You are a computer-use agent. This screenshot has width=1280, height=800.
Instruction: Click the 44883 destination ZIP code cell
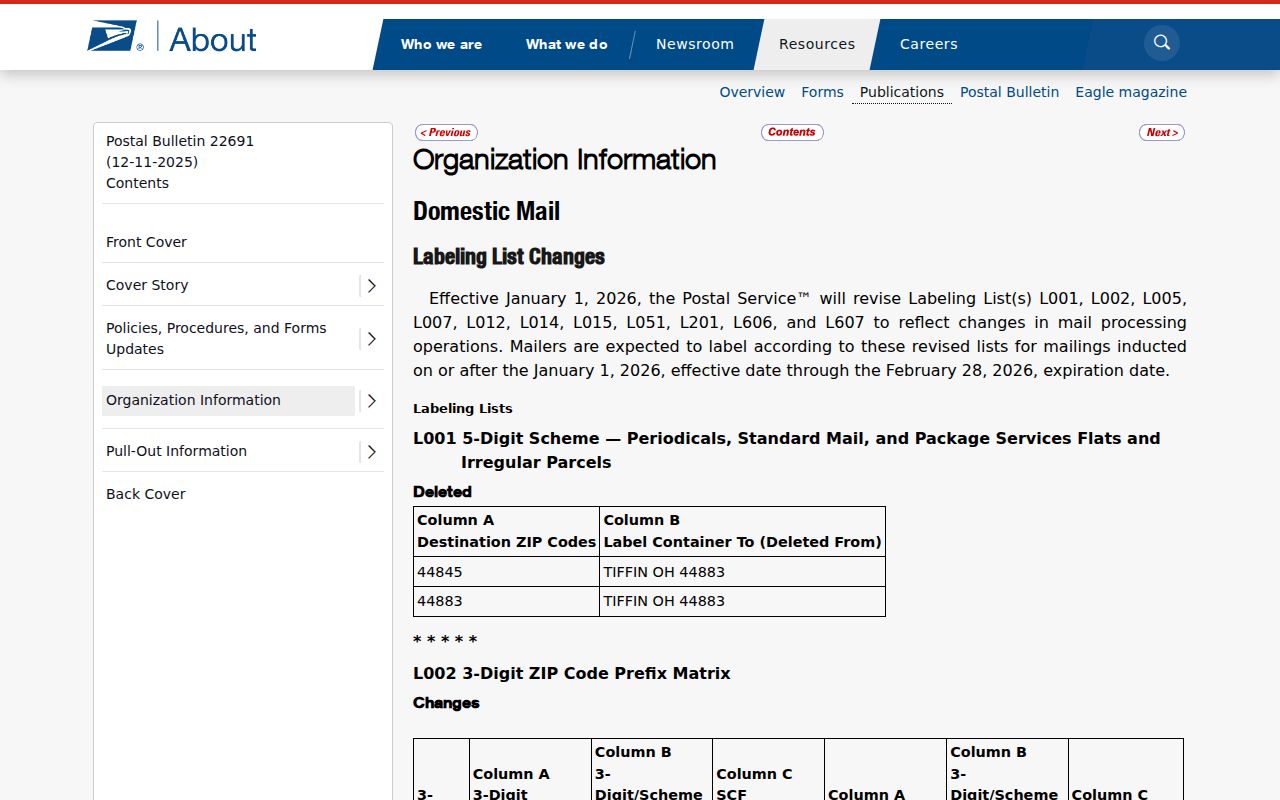tap(507, 601)
